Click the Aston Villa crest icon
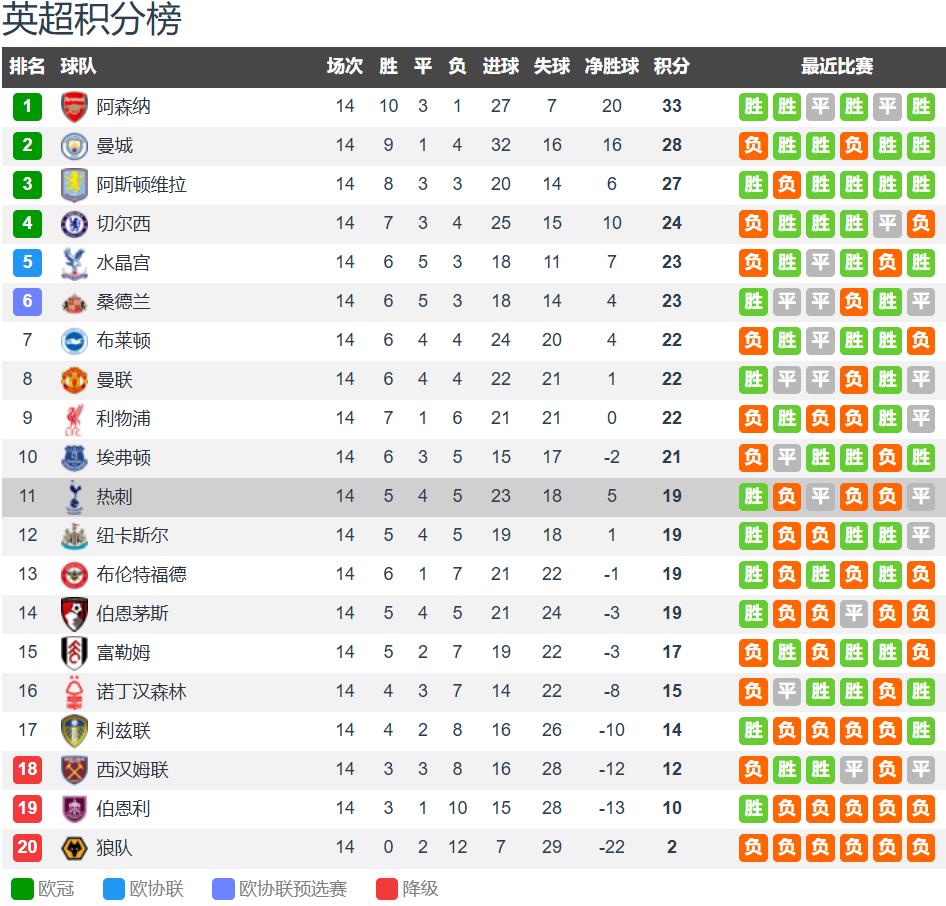Image resolution: width=946 pixels, height=906 pixels. [x=75, y=184]
